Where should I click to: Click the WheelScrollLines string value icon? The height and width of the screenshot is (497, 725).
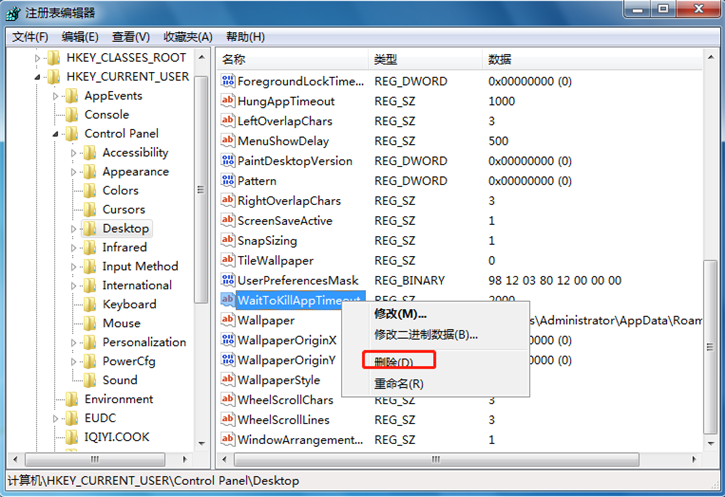[x=227, y=420]
